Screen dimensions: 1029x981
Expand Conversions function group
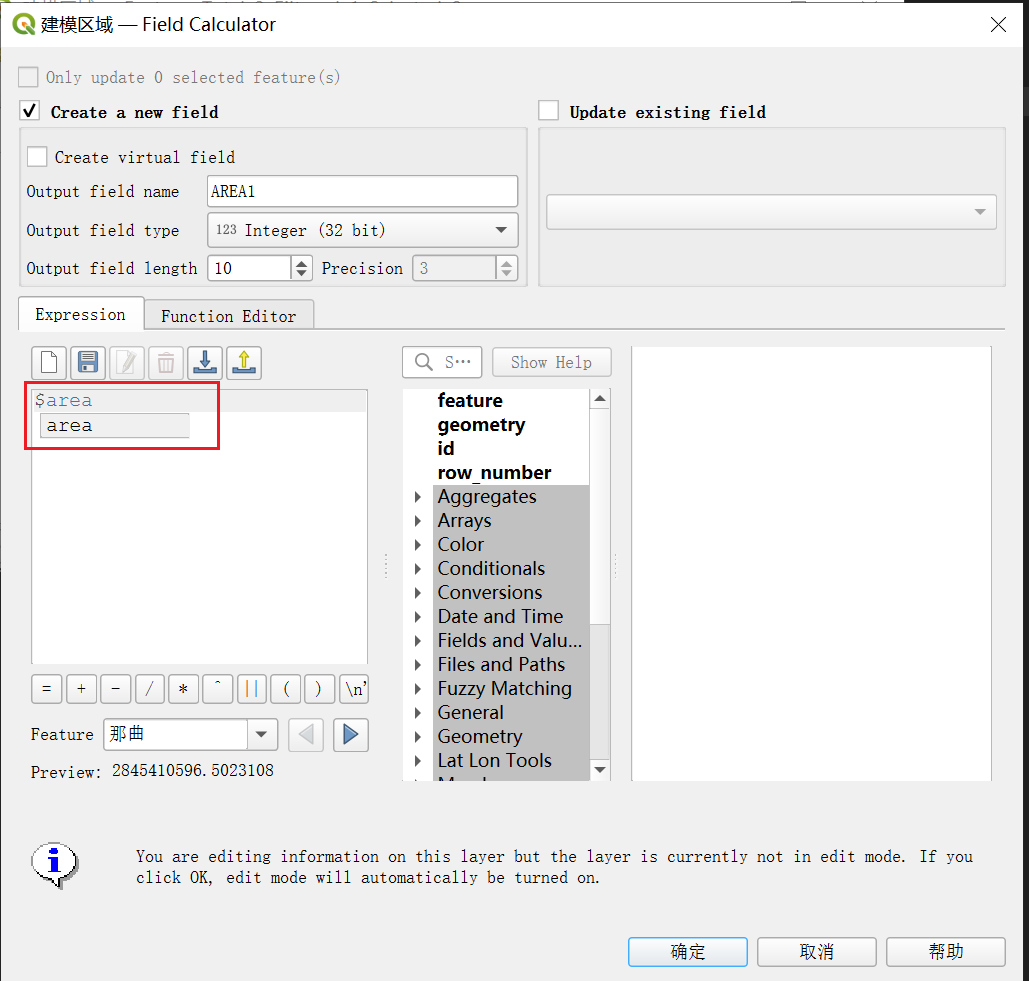click(x=418, y=593)
